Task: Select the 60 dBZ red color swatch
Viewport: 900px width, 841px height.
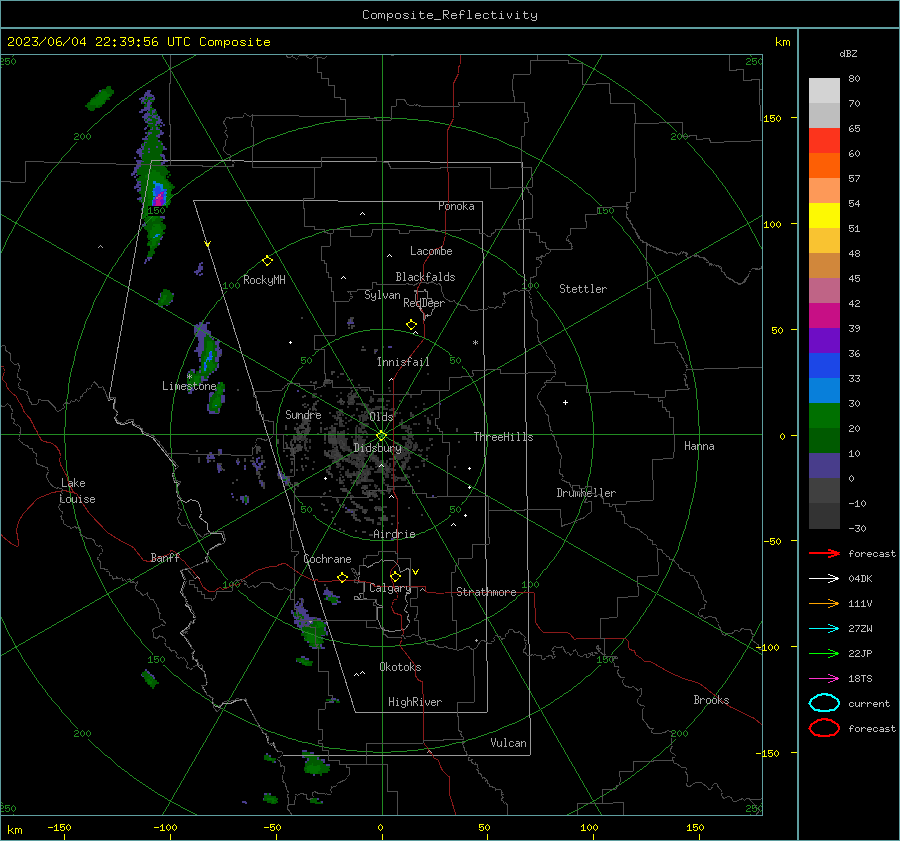Action: (x=824, y=141)
